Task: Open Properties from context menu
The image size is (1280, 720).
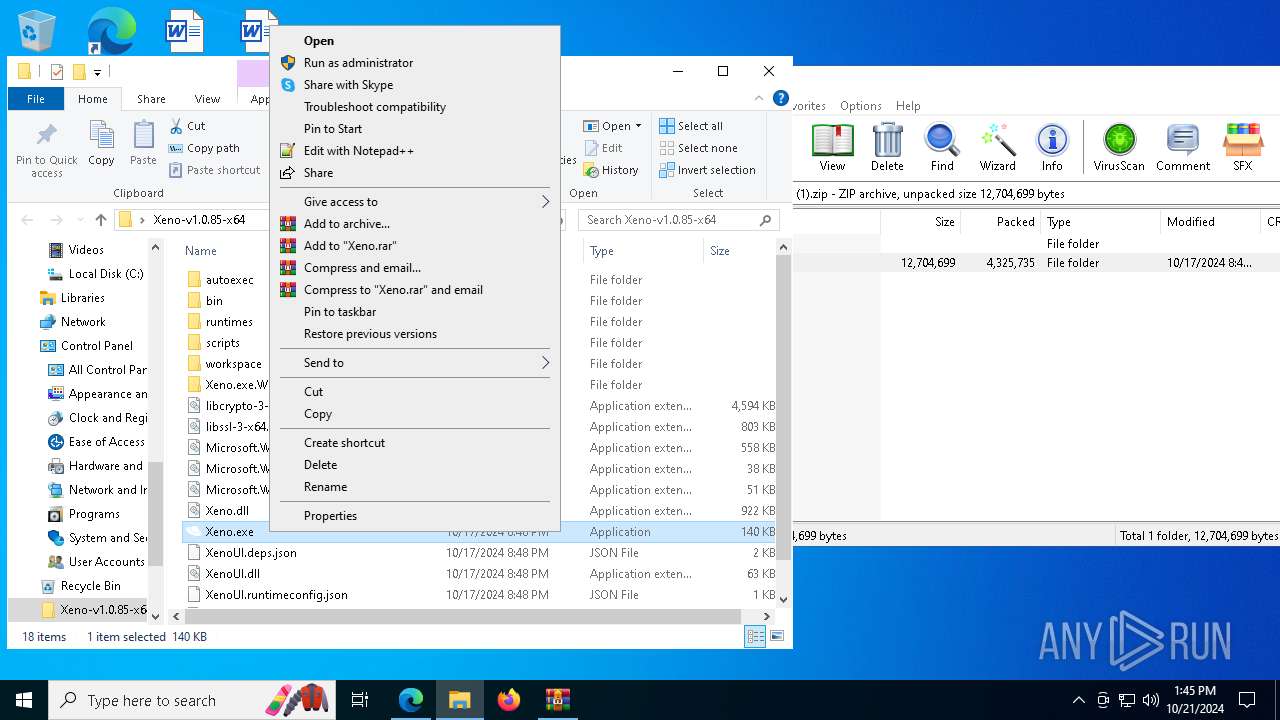Action: 415,516
